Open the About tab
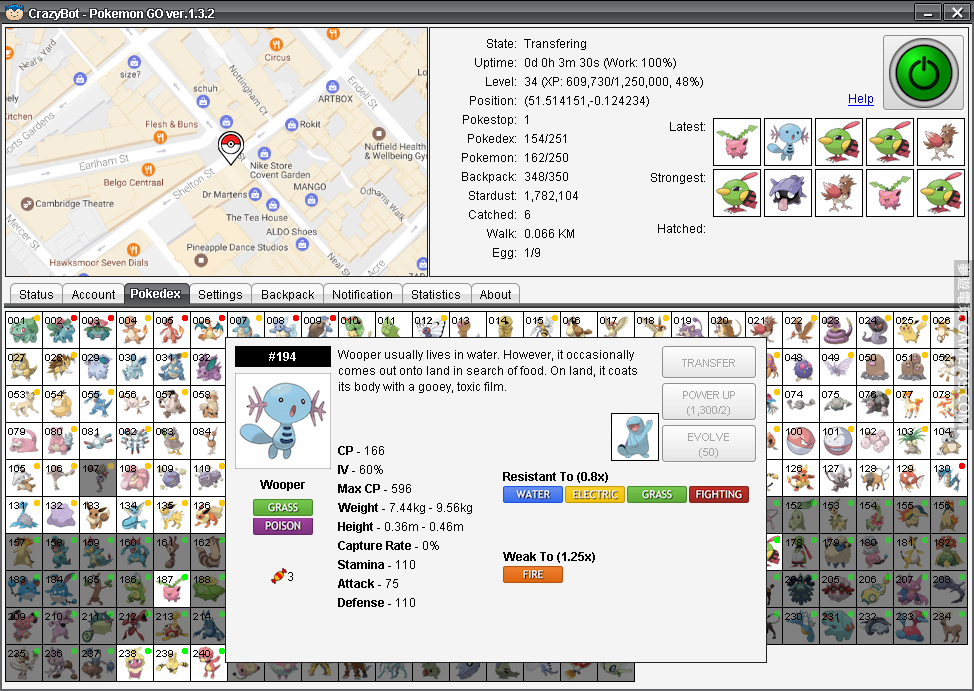Image resolution: width=974 pixels, height=691 pixels. click(495, 295)
